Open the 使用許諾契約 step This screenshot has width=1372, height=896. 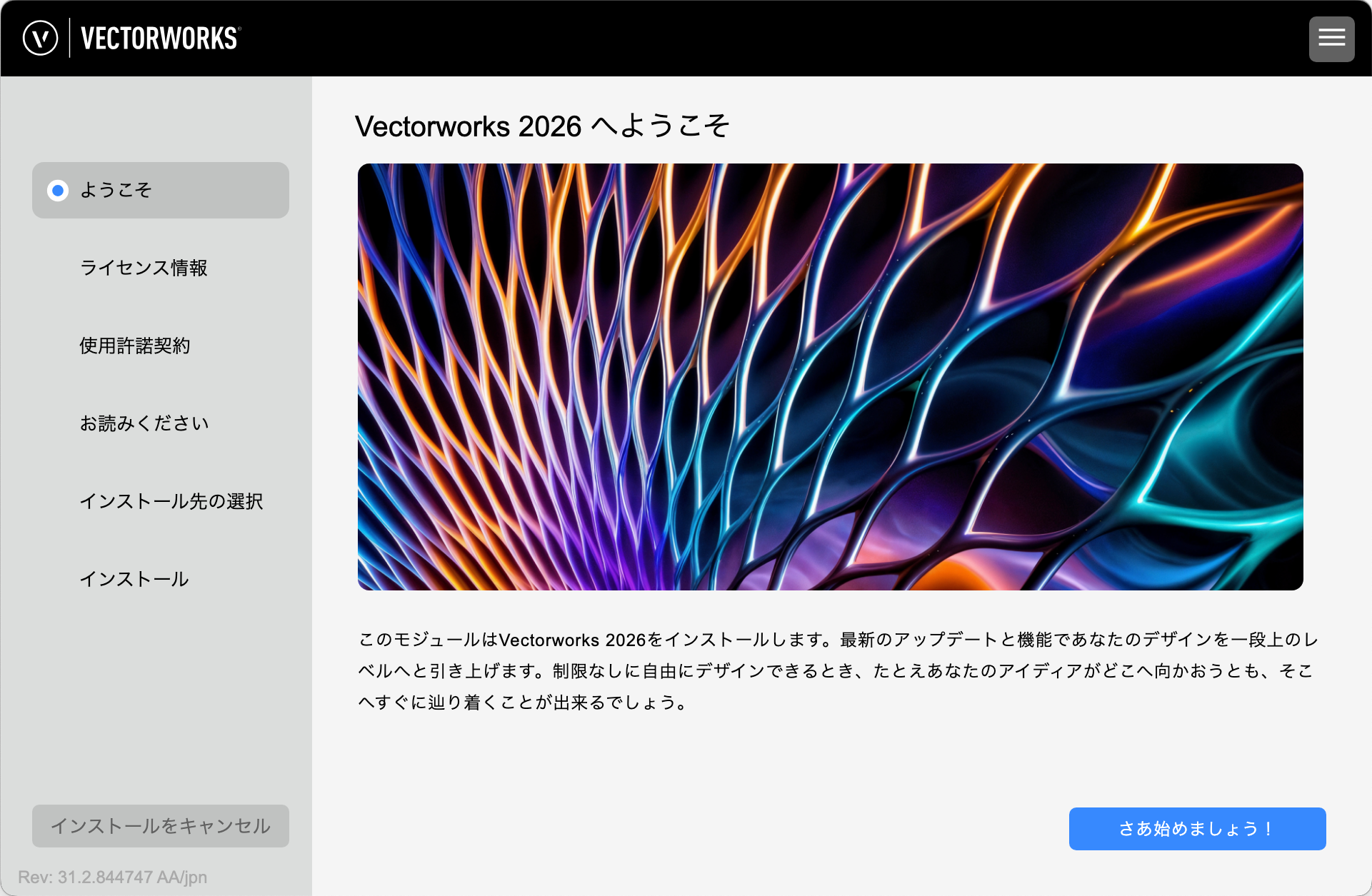pyautogui.click(x=135, y=346)
